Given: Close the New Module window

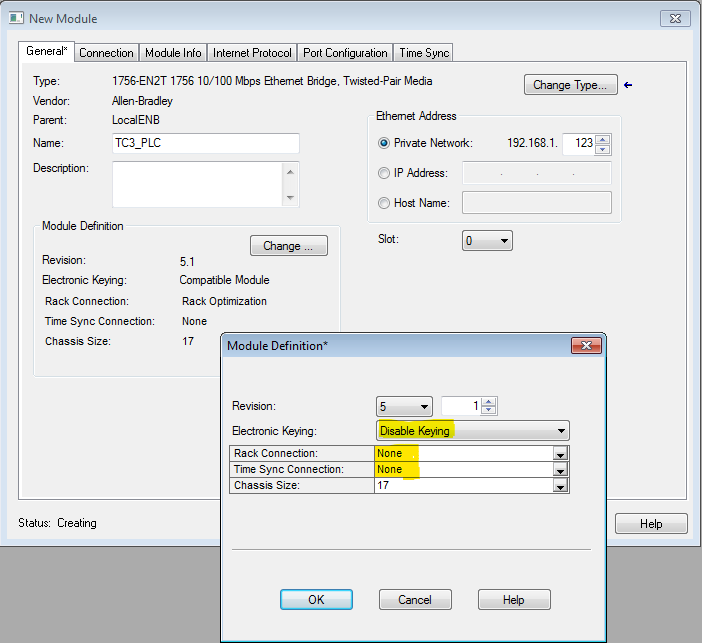Looking at the screenshot, I should [x=675, y=18].
